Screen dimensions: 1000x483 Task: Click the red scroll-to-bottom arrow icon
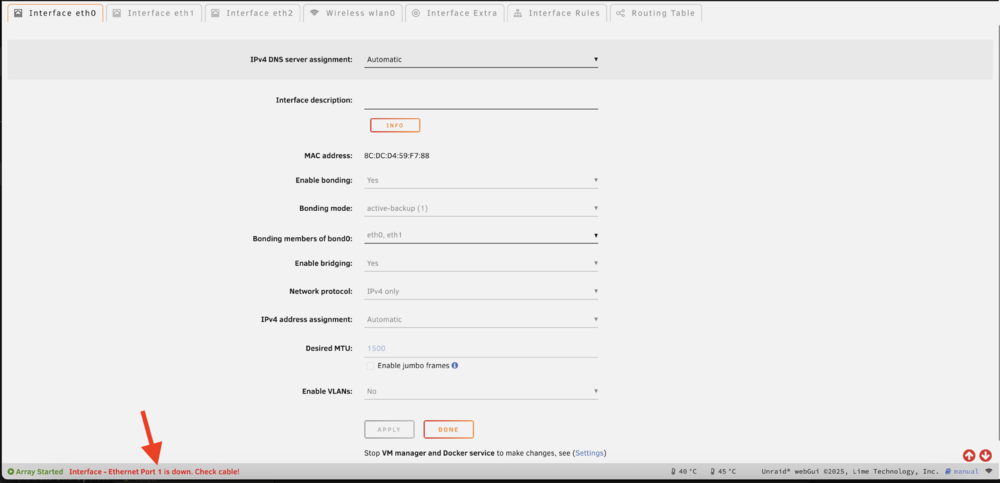click(x=985, y=456)
